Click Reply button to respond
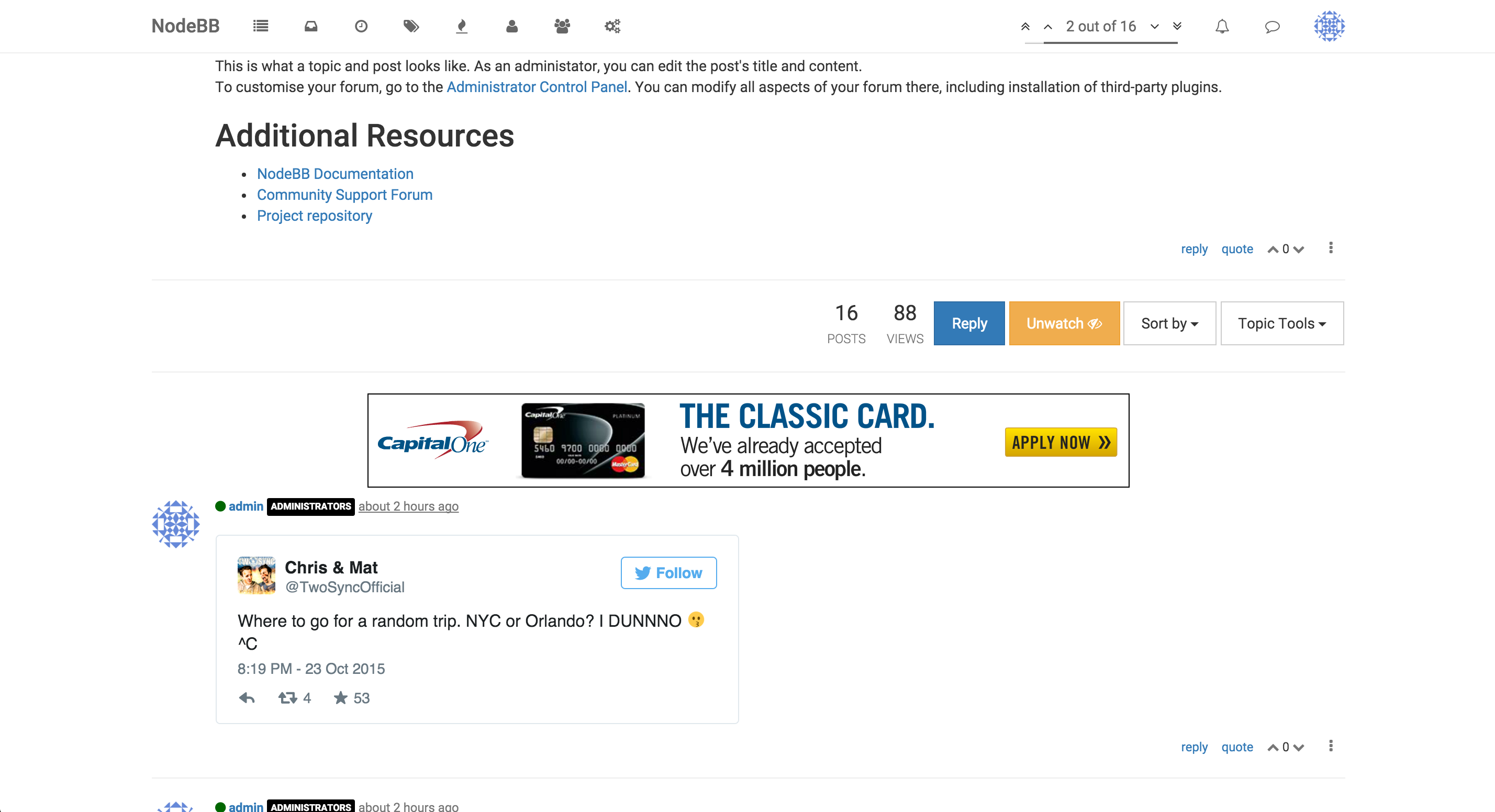The width and height of the screenshot is (1495, 812). 968,323
